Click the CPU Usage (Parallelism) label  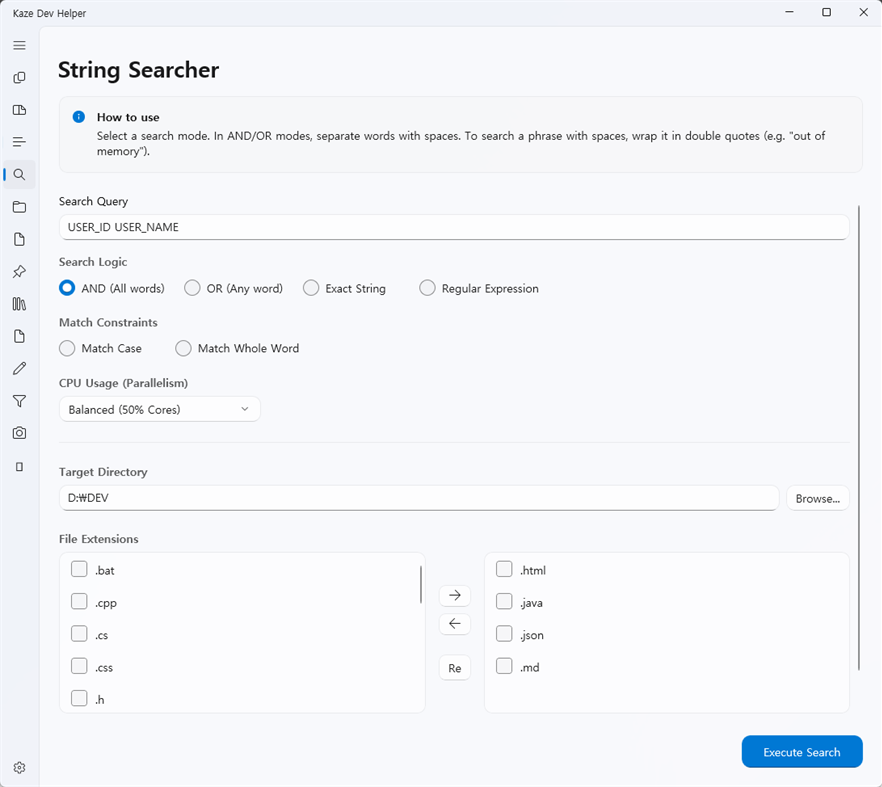tap(123, 383)
